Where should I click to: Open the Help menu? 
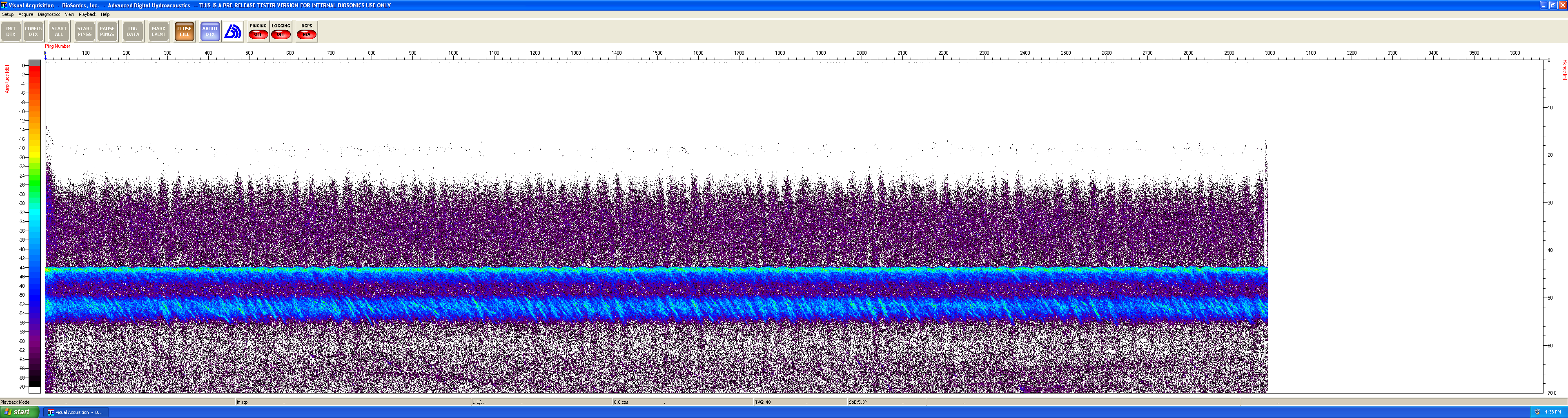click(105, 15)
